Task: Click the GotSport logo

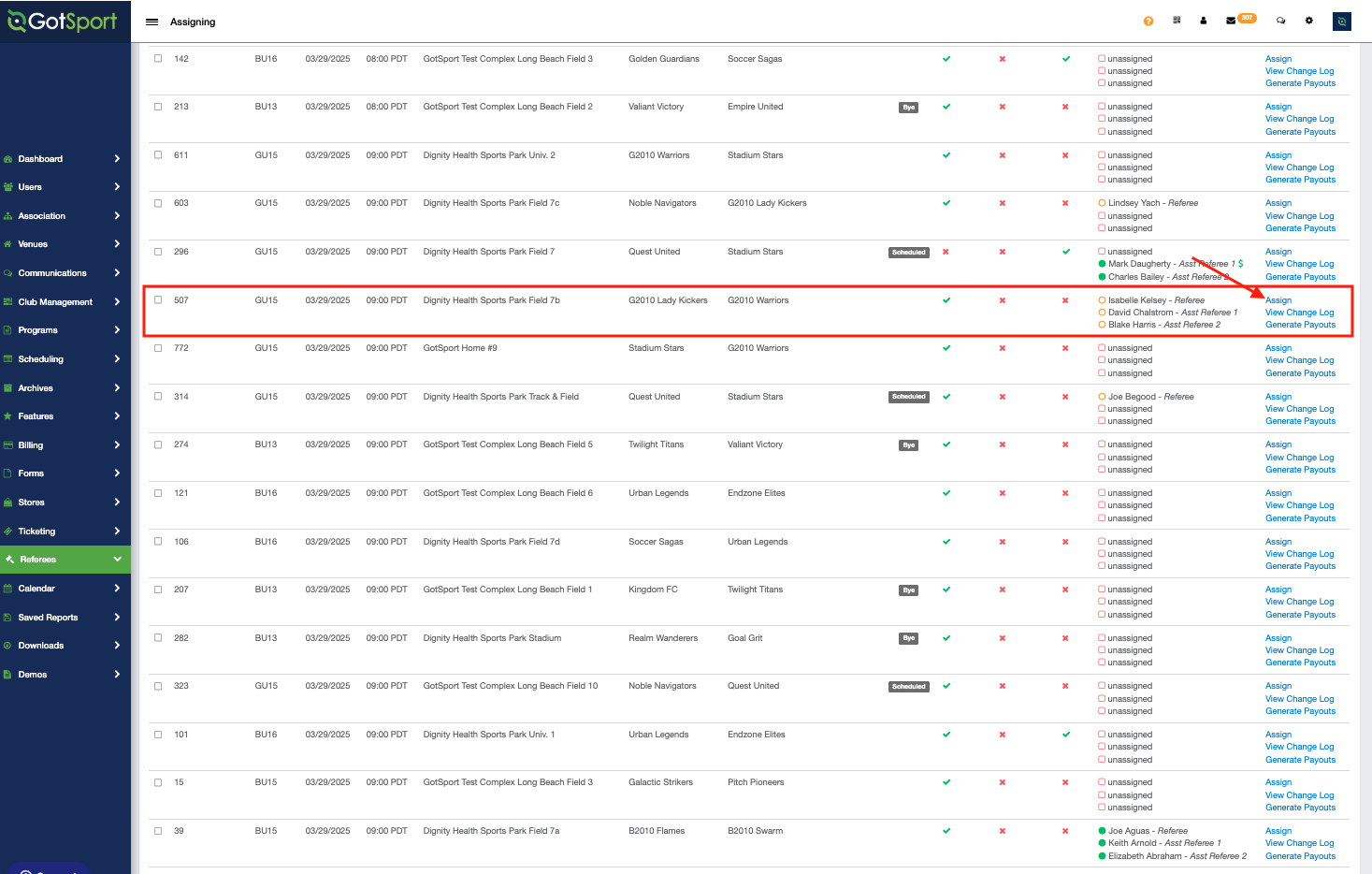Action: (x=63, y=21)
